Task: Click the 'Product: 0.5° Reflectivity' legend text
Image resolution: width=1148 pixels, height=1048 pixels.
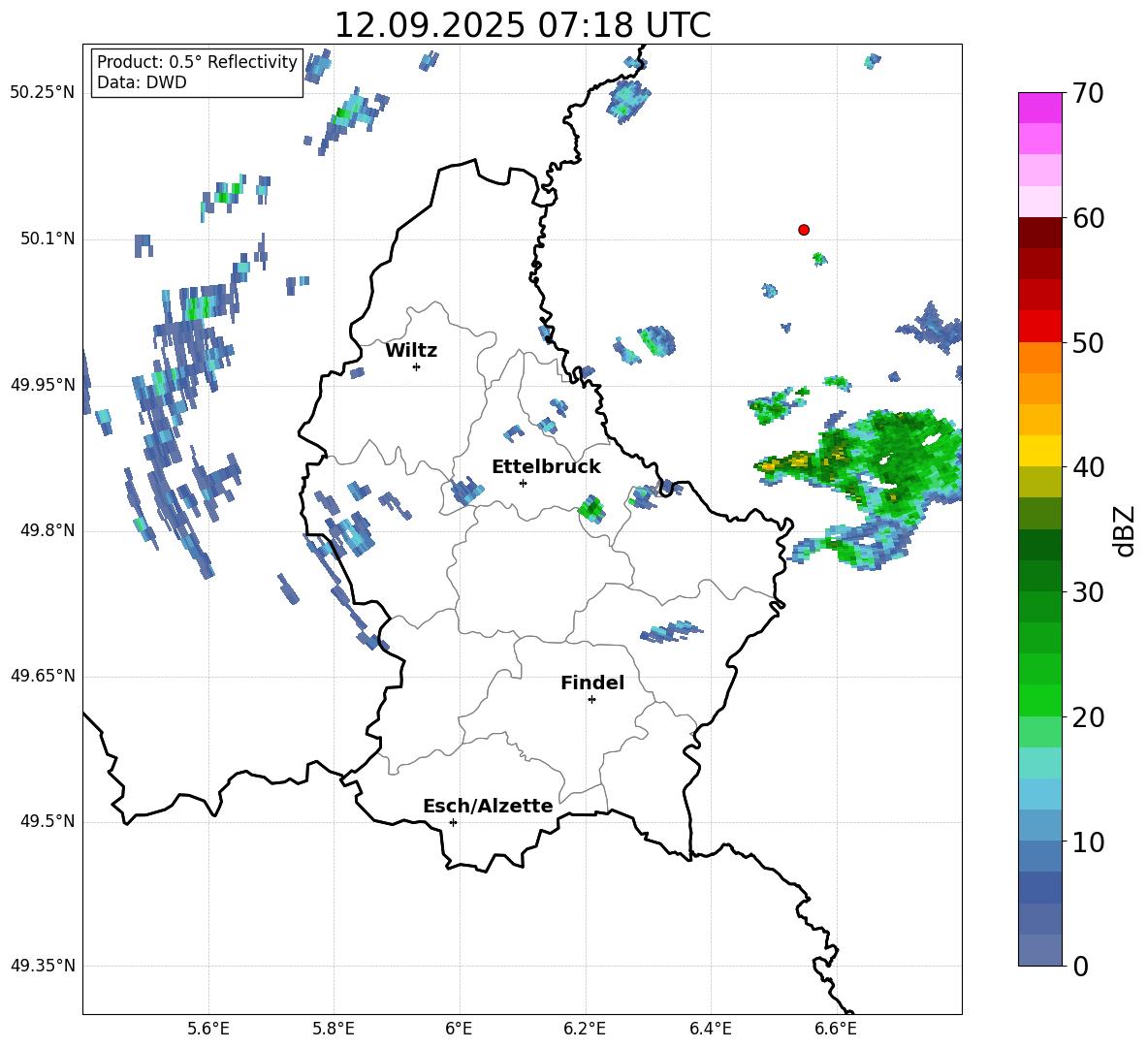Action: pyautogui.click(x=197, y=61)
